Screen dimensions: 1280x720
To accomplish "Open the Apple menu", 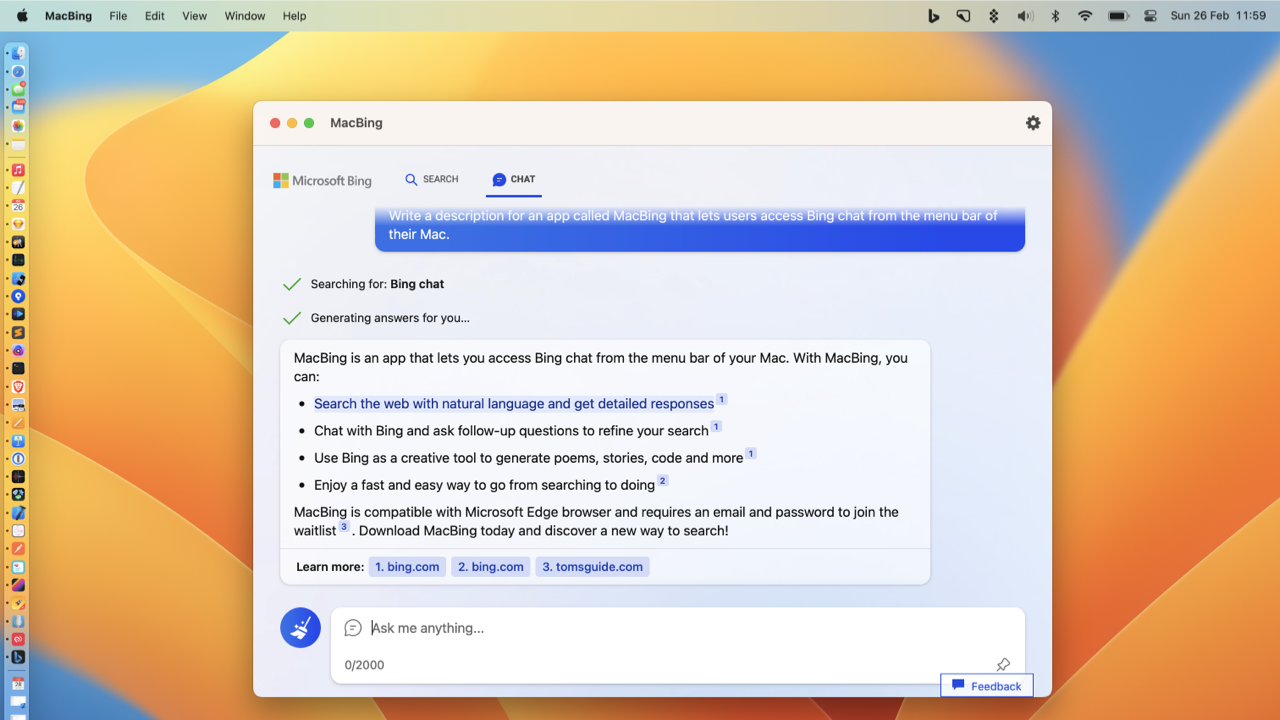I will (22, 16).
